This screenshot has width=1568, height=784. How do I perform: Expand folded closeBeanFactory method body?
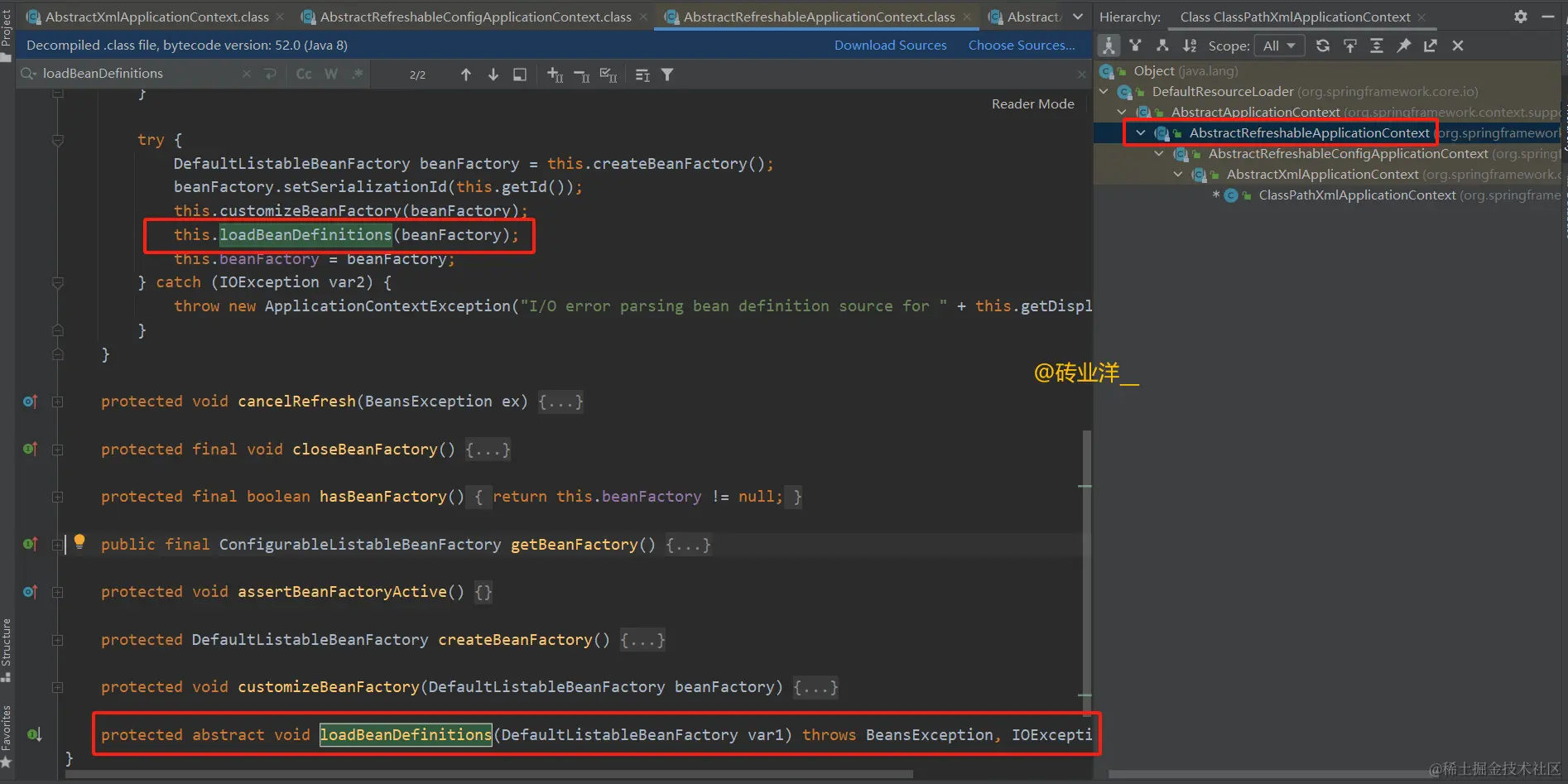[x=488, y=449]
